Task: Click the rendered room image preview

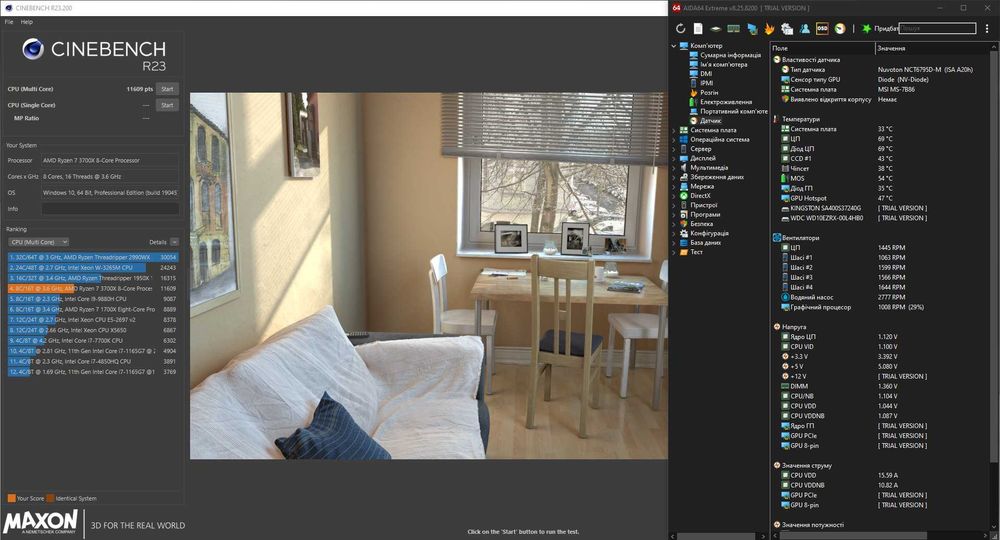Action: coord(429,275)
